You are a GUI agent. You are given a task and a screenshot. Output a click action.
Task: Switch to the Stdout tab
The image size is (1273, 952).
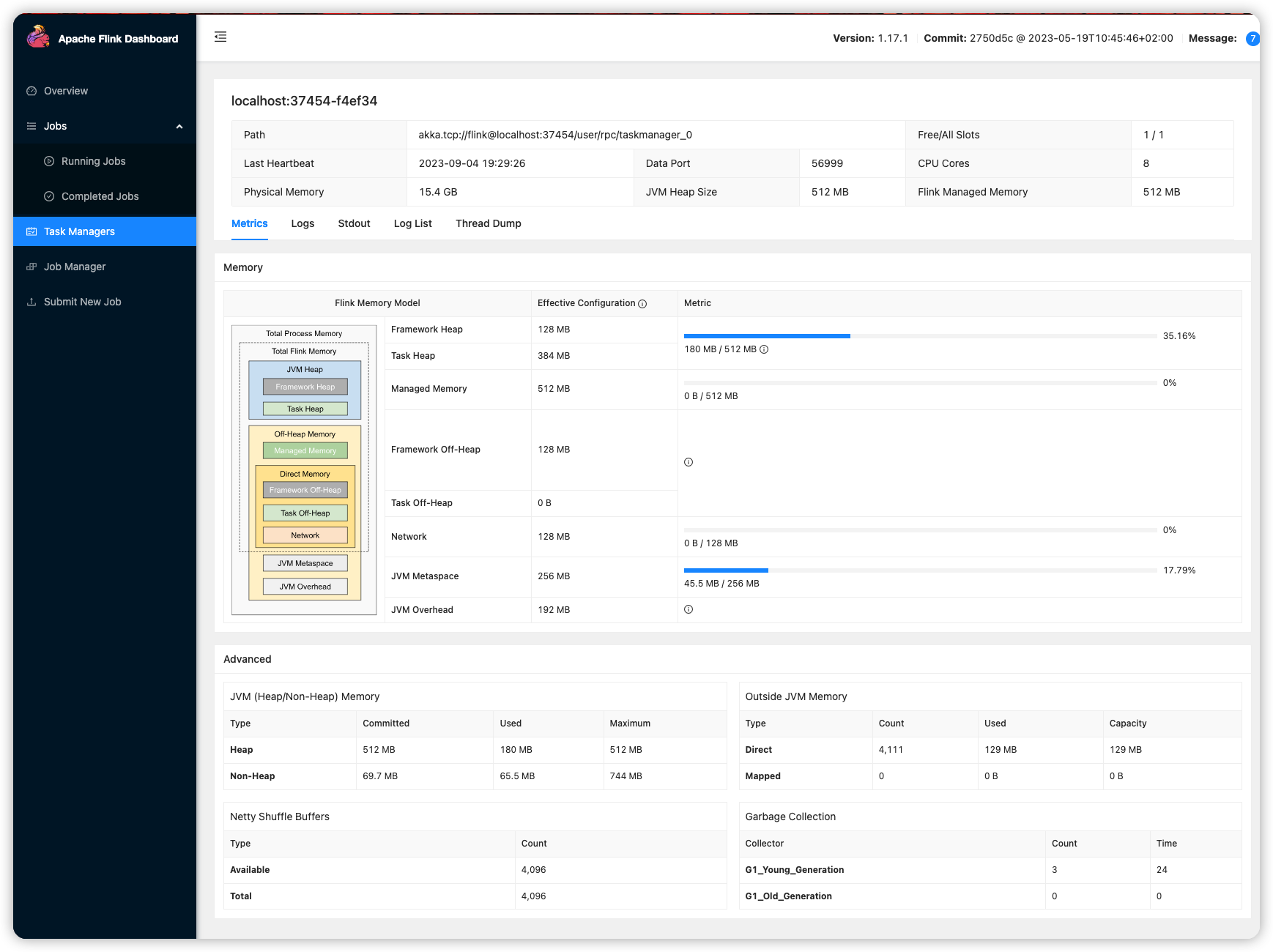click(354, 223)
